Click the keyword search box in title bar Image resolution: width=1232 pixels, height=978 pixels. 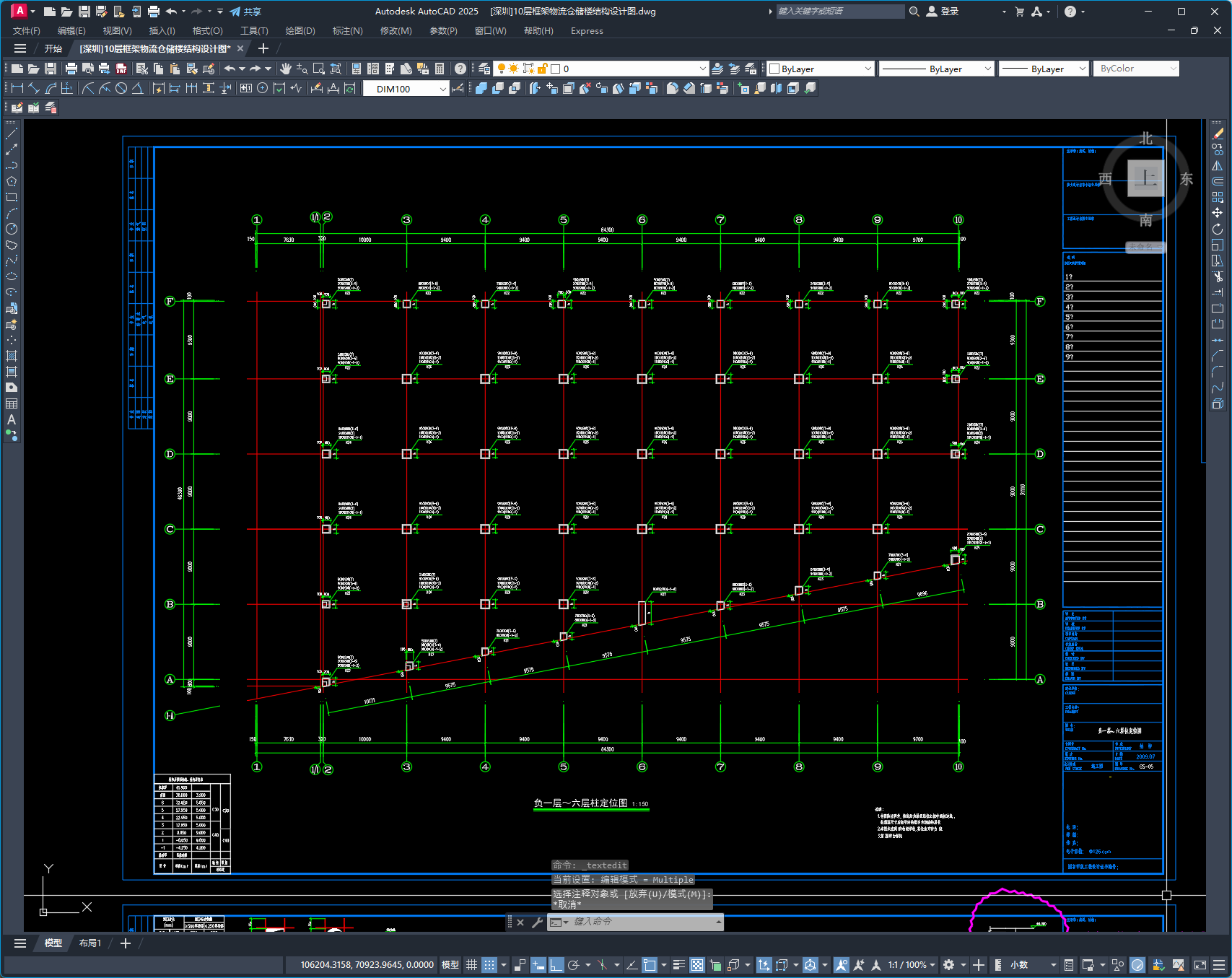click(840, 12)
